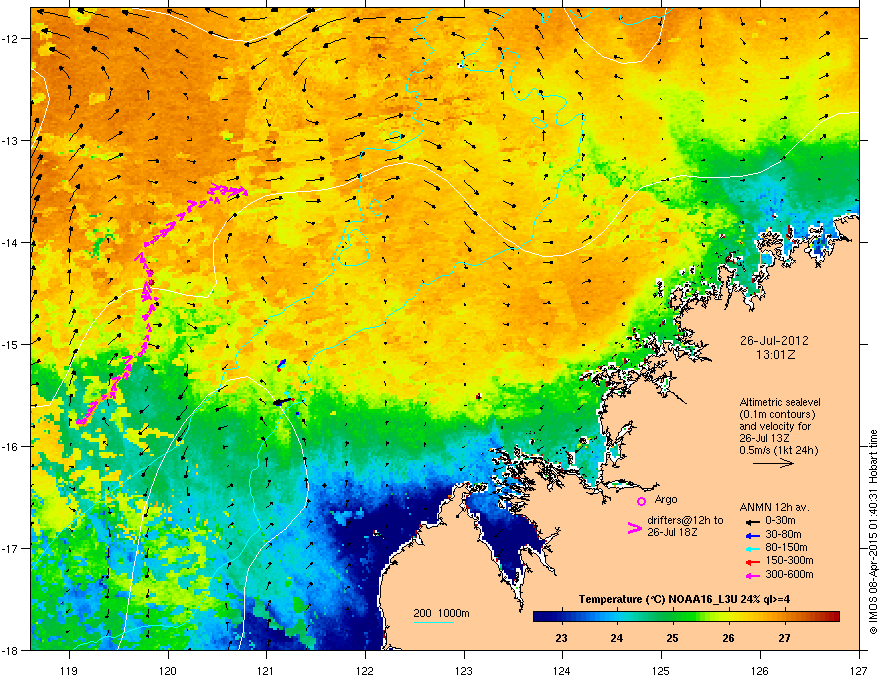
Task: Click longitude axis label 124
Action: click(x=563, y=671)
